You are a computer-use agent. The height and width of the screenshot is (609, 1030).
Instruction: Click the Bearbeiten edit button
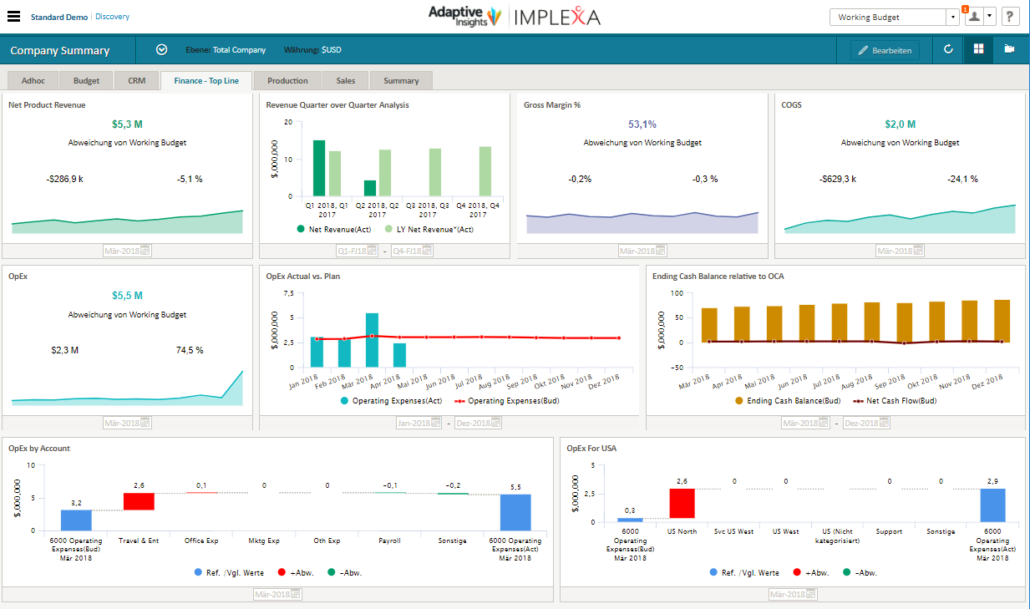tap(885, 50)
